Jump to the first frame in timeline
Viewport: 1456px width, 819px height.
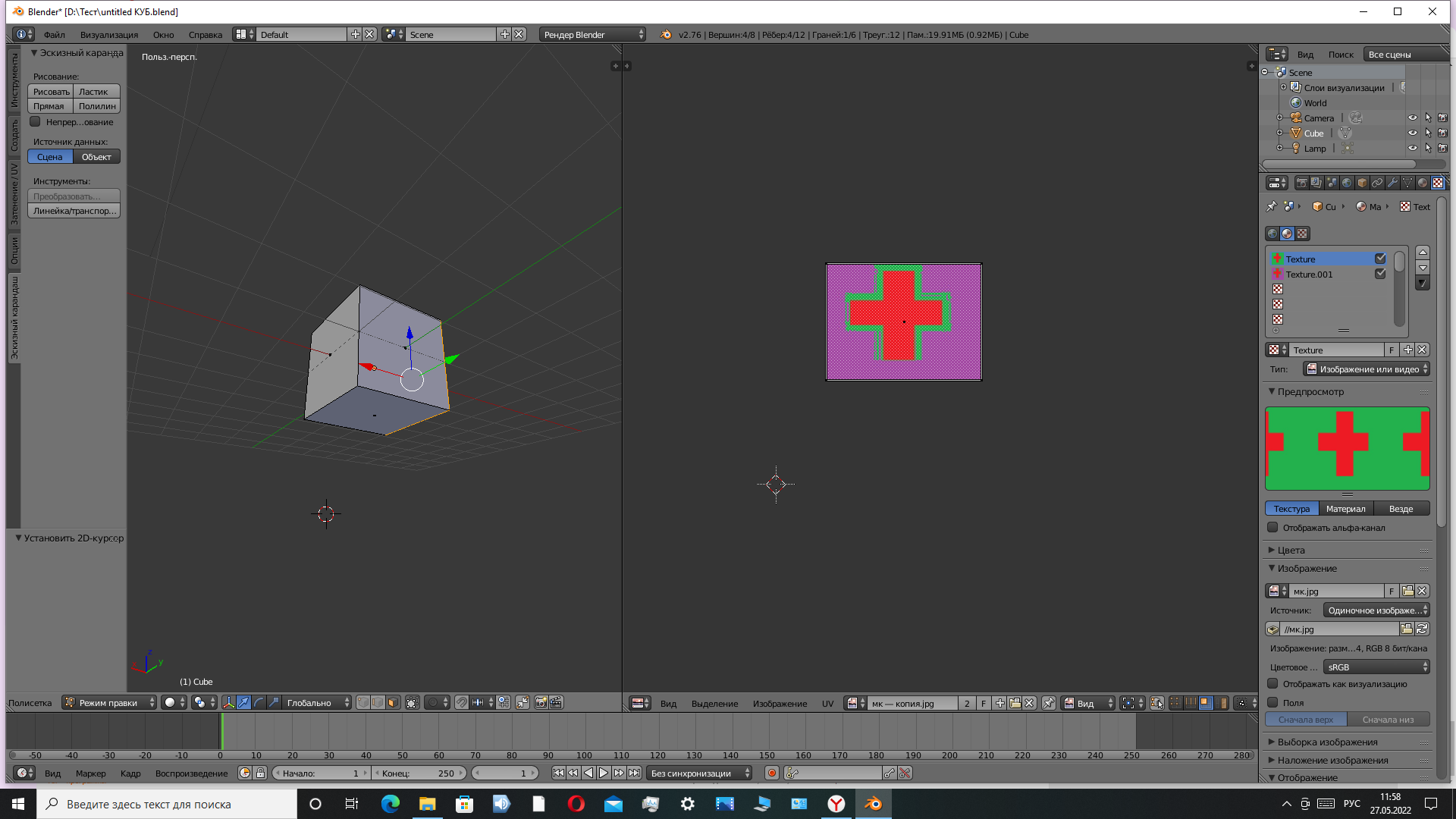tap(558, 773)
